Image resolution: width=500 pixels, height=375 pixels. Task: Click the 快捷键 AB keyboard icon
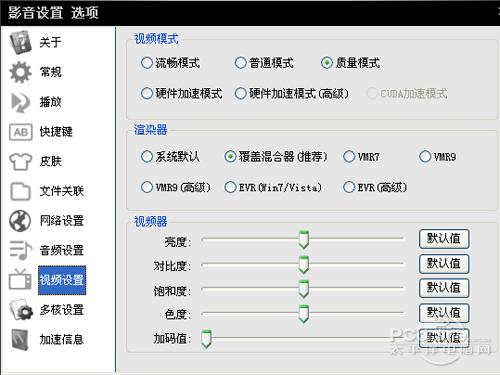pos(21,132)
